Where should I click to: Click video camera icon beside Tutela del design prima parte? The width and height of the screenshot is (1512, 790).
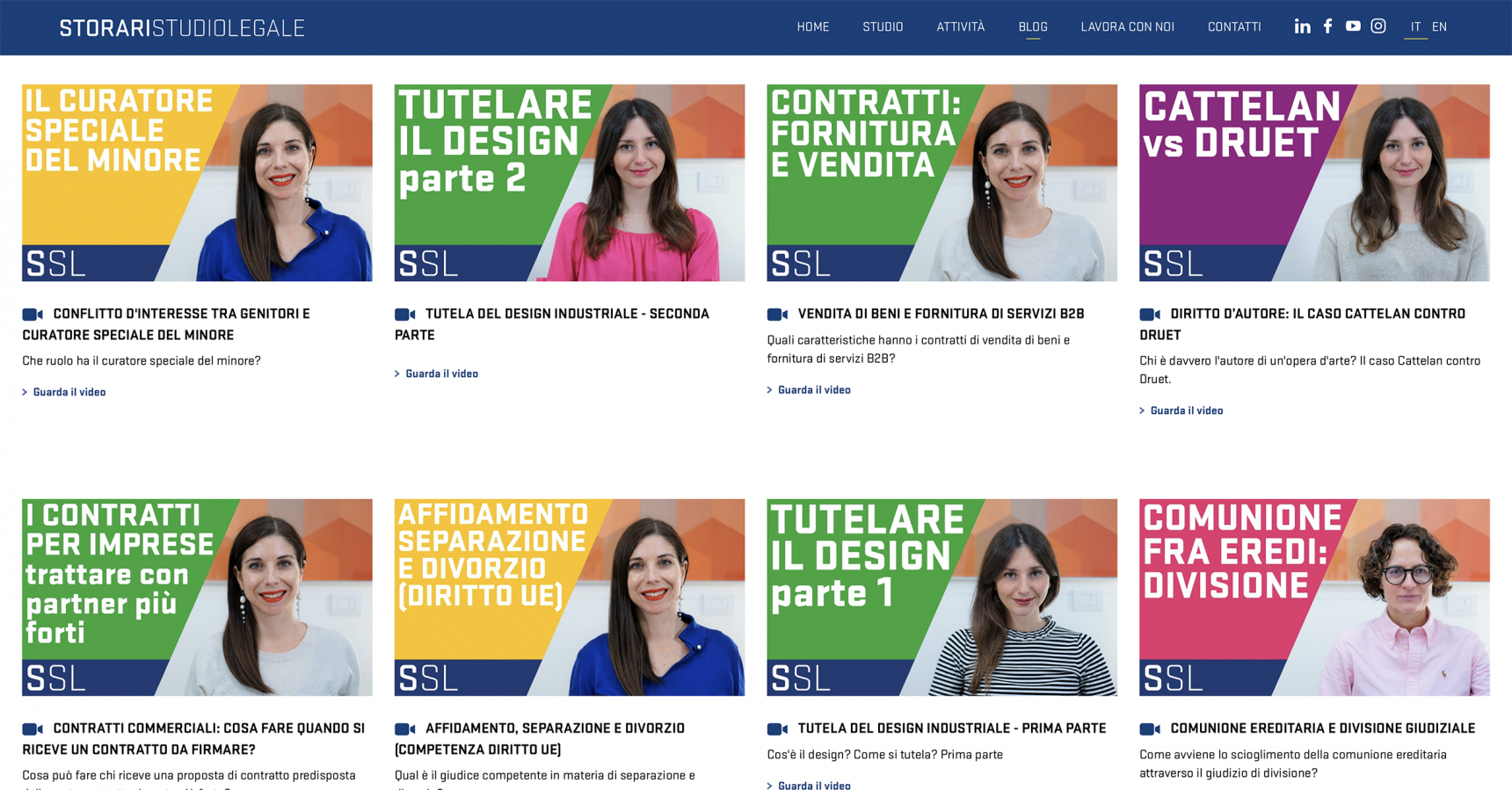click(x=777, y=729)
